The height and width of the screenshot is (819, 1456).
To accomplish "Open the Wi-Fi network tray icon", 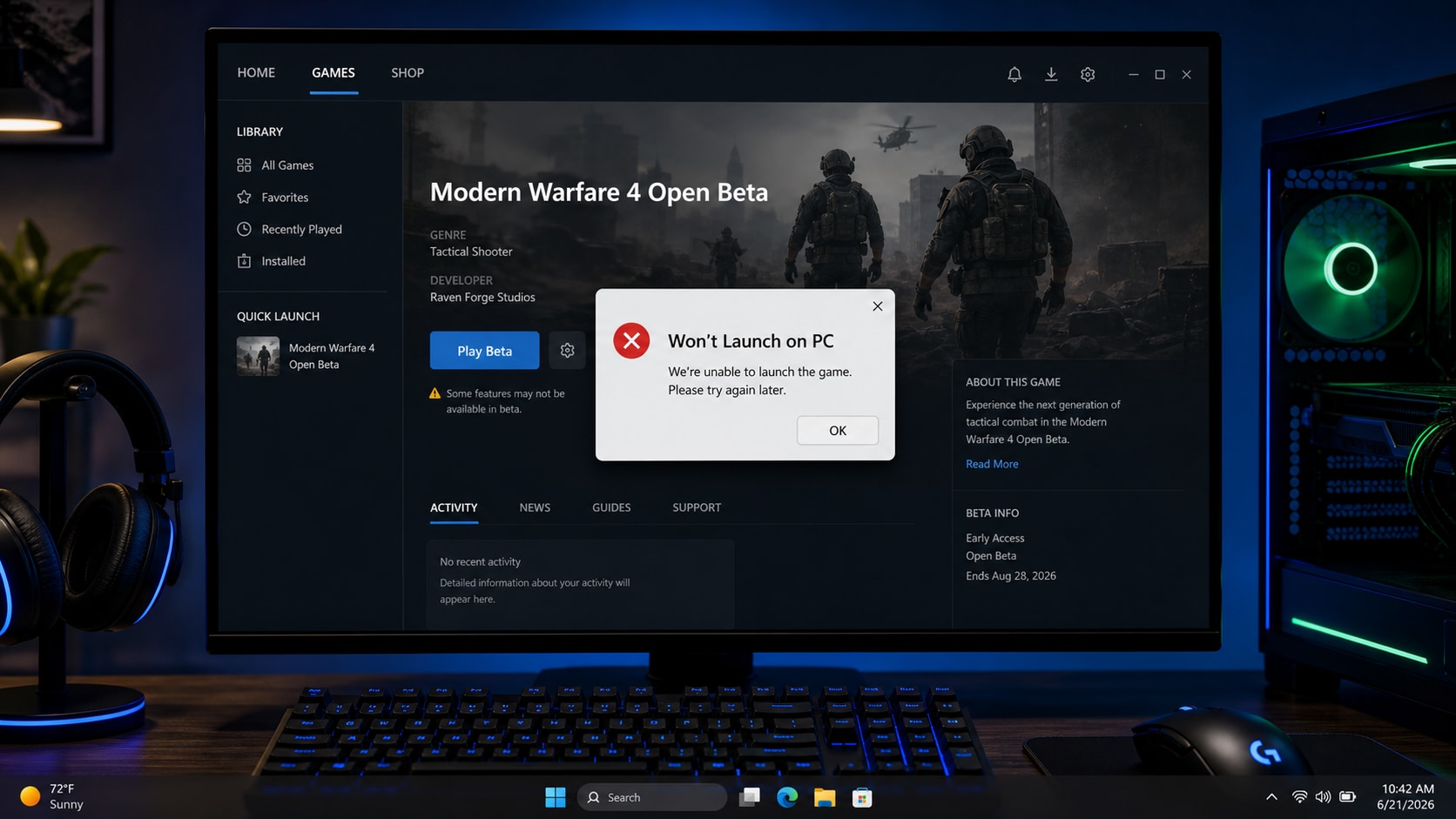I will 1299,797.
